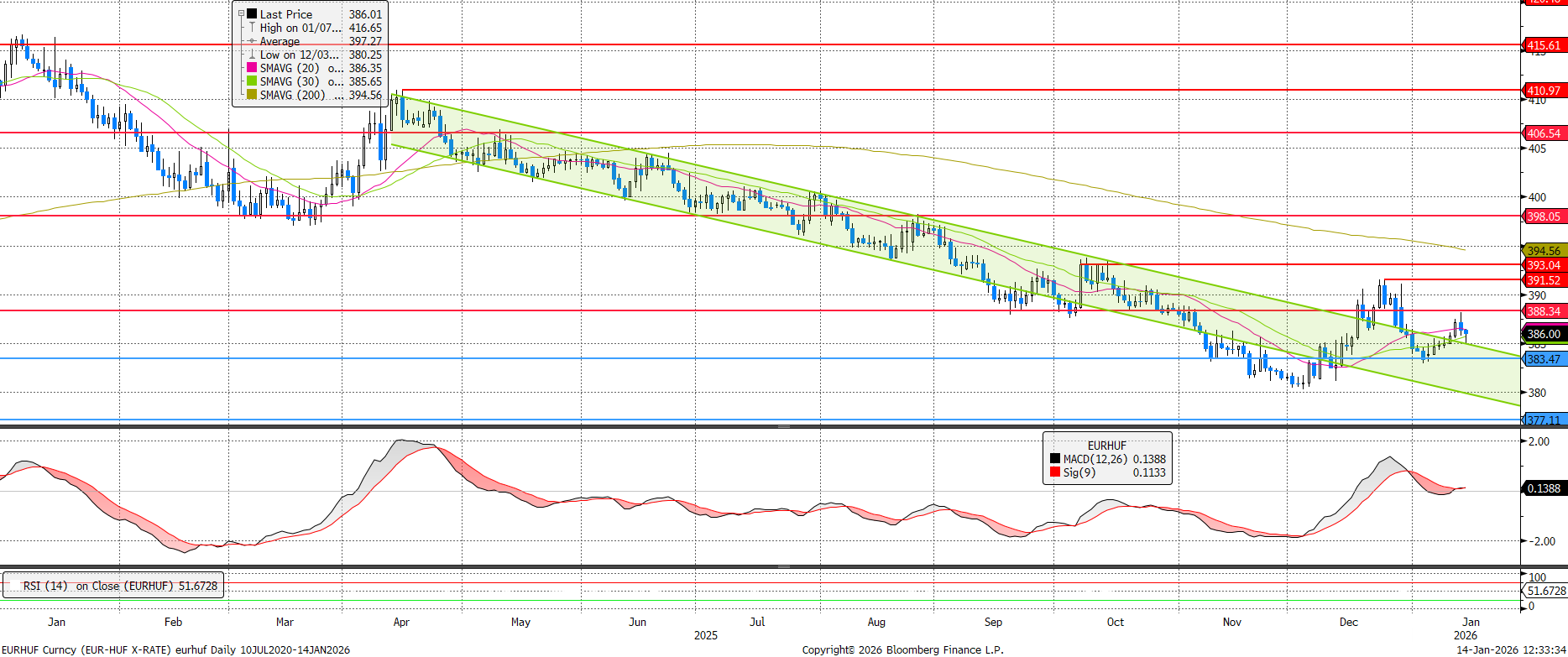Click the olive 394.56 SMAVG axis label
1568x657 pixels.
[x=1543, y=251]
